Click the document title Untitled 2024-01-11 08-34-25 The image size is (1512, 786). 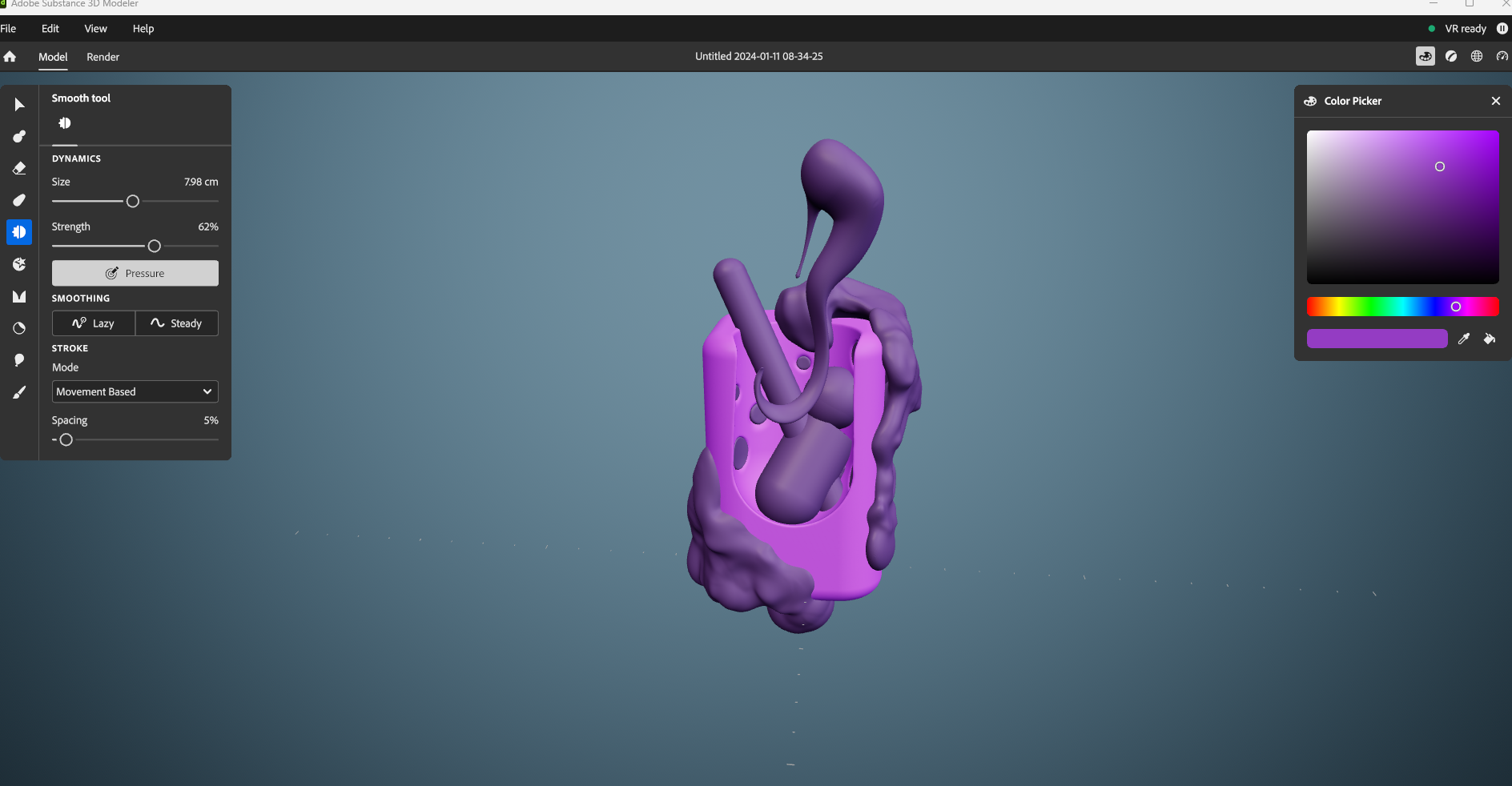pyautogui.click(x=759, y=56)
